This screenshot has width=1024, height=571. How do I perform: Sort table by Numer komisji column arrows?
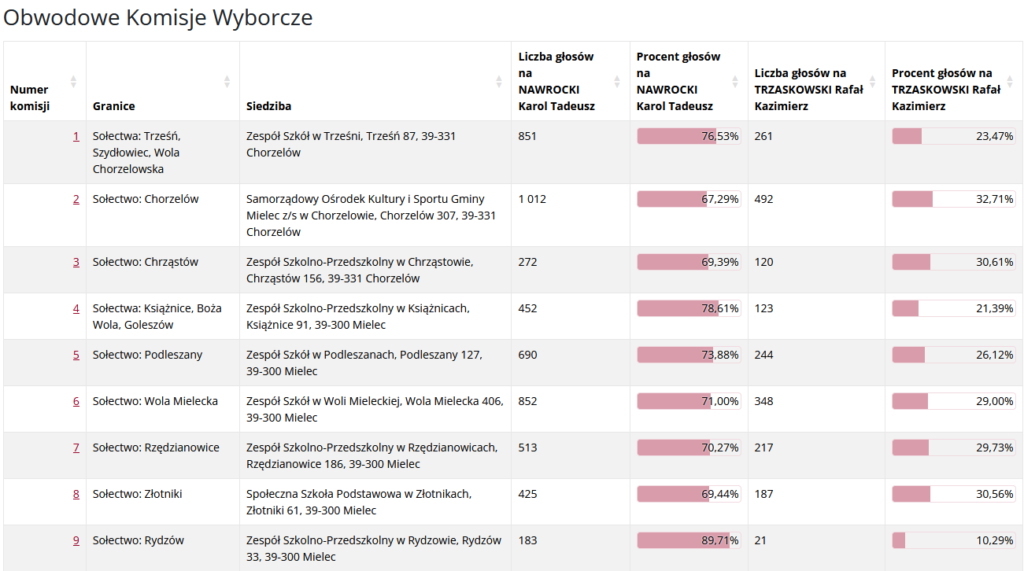[73, 81]
